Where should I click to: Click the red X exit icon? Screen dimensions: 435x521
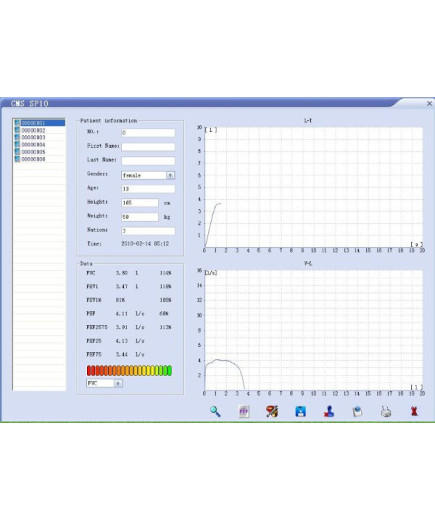click(x=414, y=411)
